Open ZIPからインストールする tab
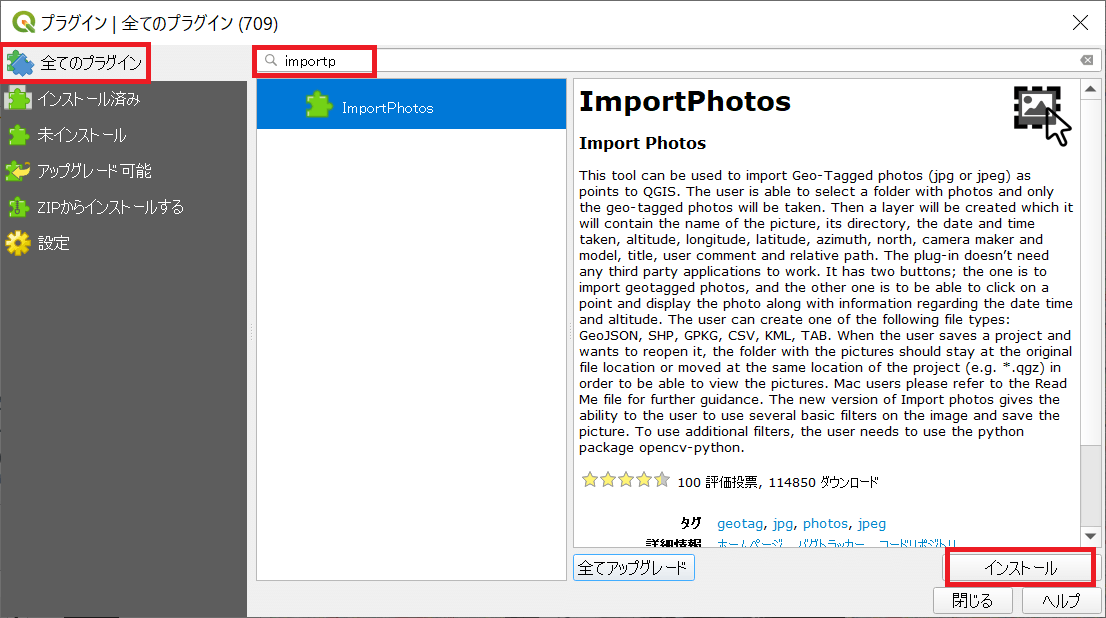The height and width of the screenshot is (618, 1106). coord(110,207)
